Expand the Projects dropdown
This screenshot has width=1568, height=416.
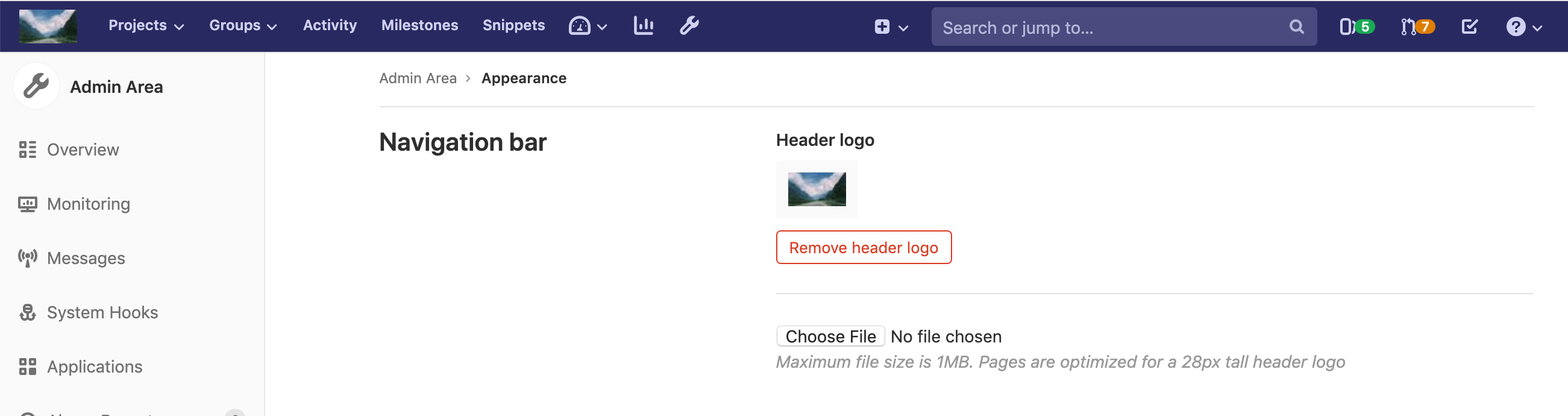tap(145, 25)
